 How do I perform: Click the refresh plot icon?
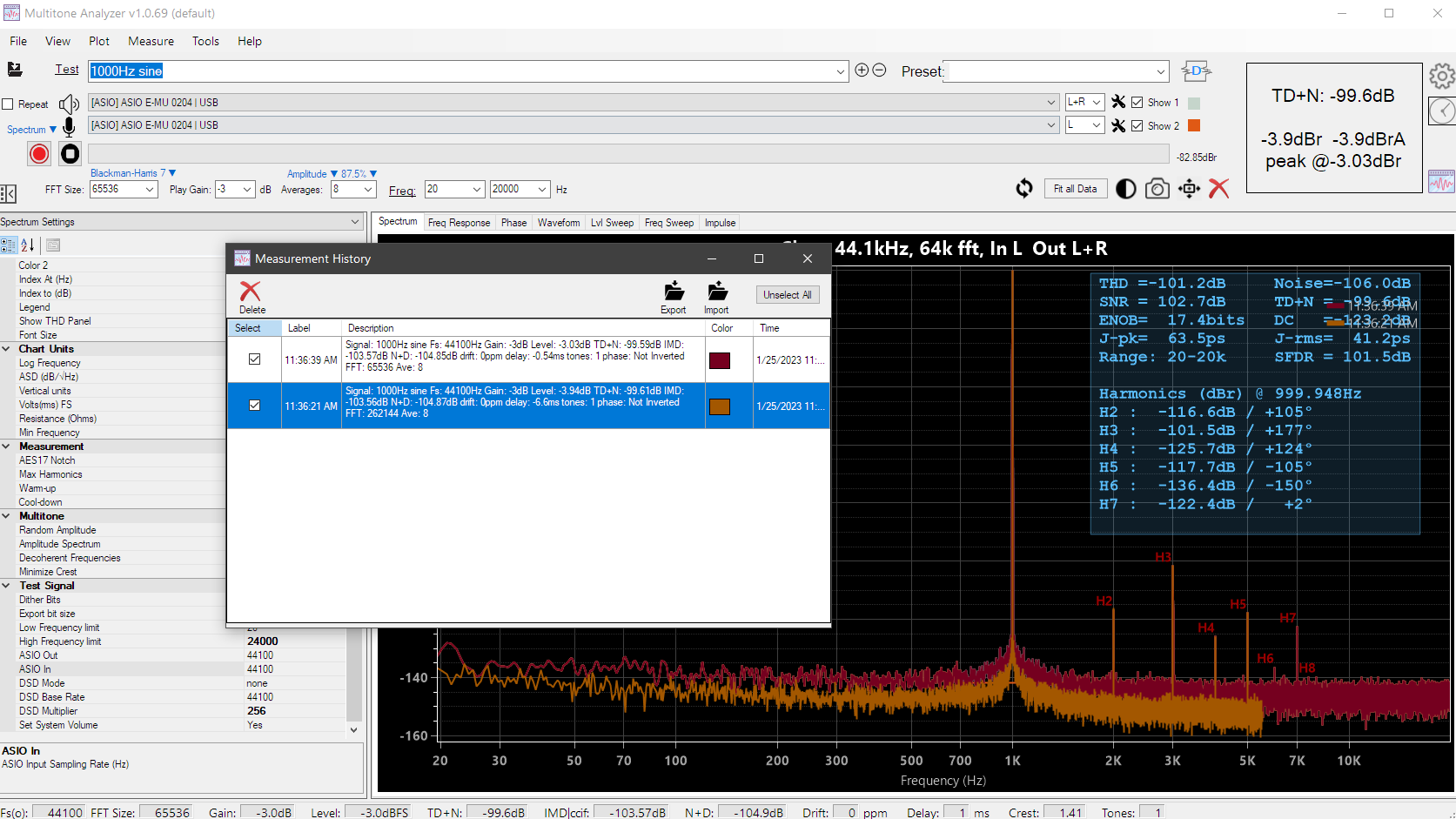[1024, 188]
